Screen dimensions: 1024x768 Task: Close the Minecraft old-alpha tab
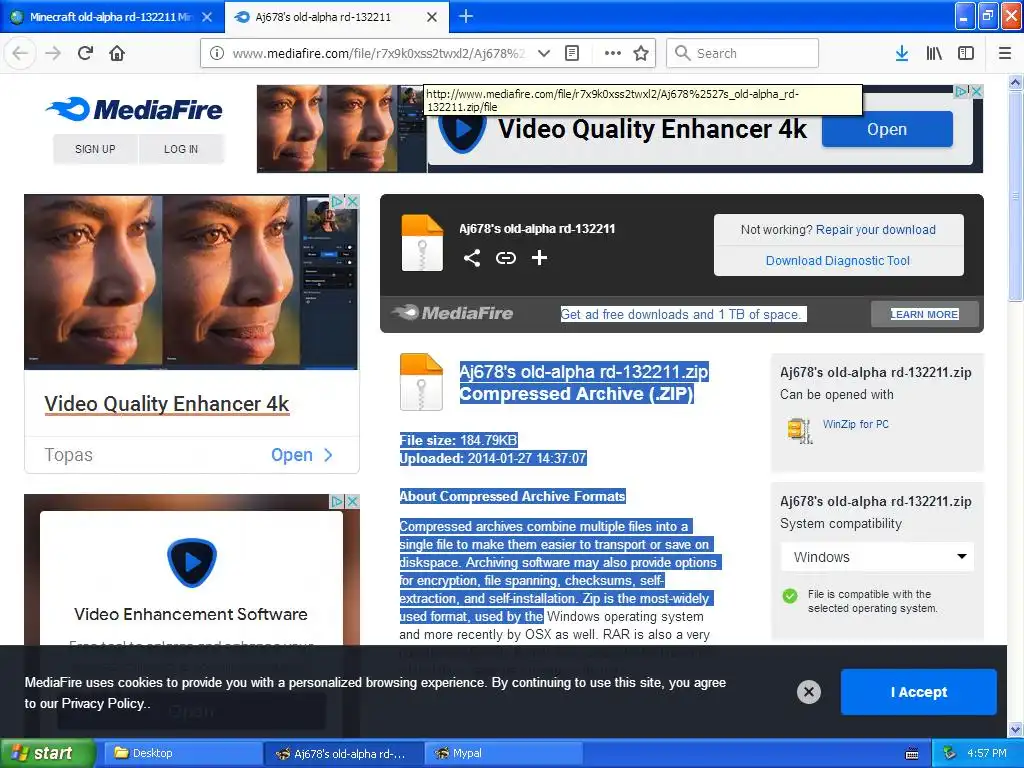pos(207,17)
